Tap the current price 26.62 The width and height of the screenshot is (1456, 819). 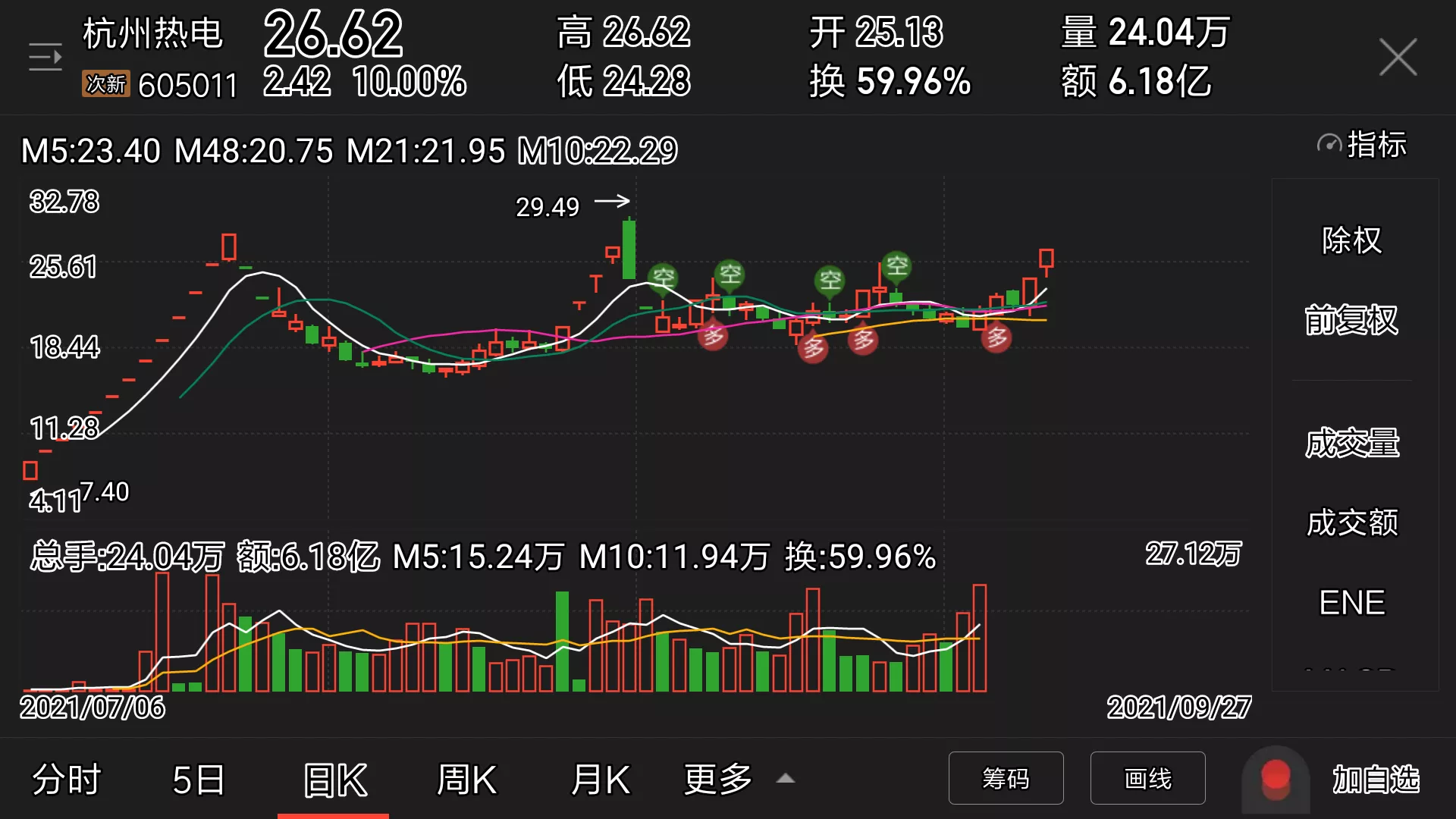coord(333,33)
